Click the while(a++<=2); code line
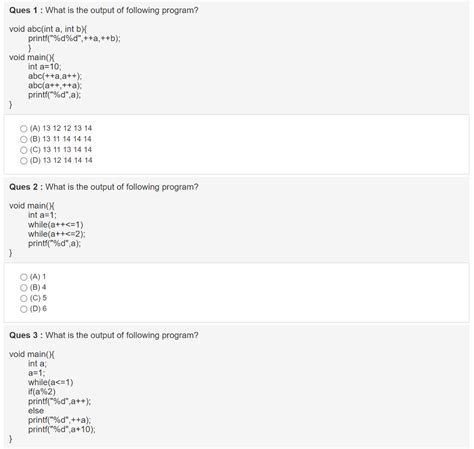474x449 pixels. [57, 234]
